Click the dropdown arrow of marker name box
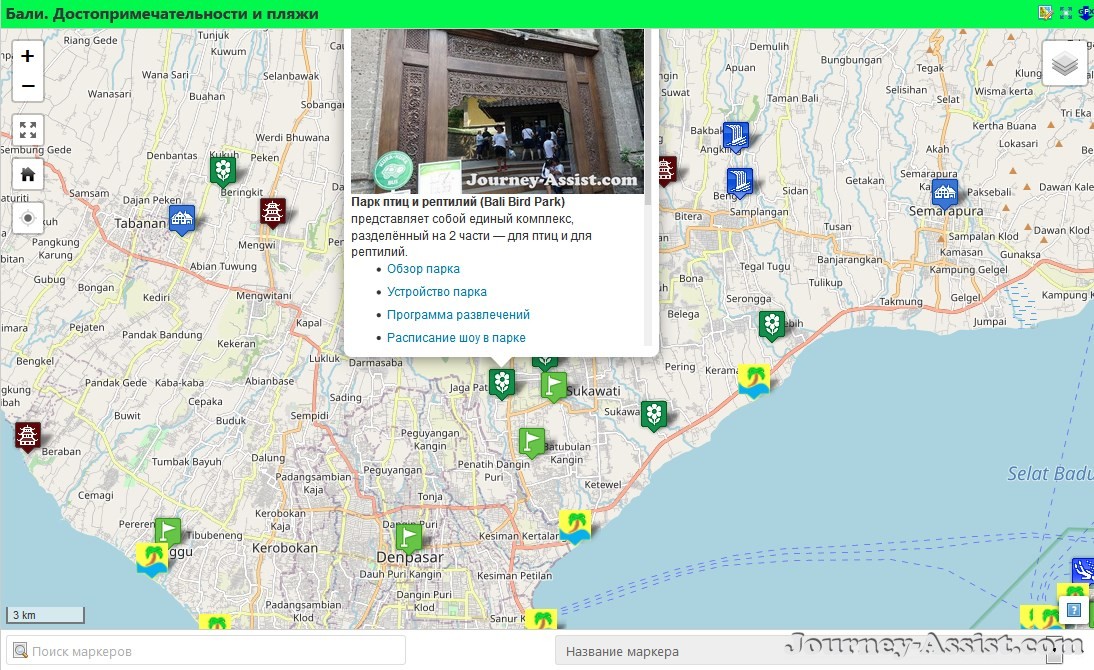 (x=1054, y=652)
